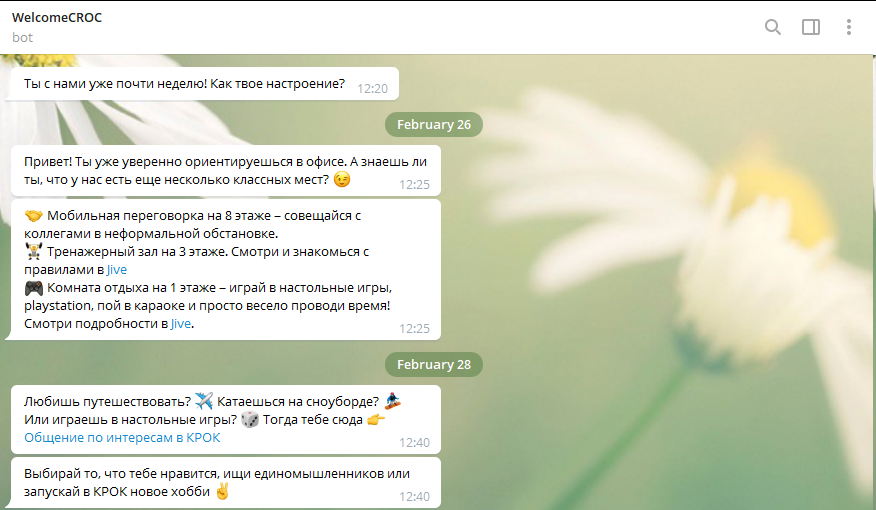The height and width of the screenshot is (510, 876).
Task: Click the message starting 'Выбирай то, что тебе нравится'
Action: click(x=225, y=483)
